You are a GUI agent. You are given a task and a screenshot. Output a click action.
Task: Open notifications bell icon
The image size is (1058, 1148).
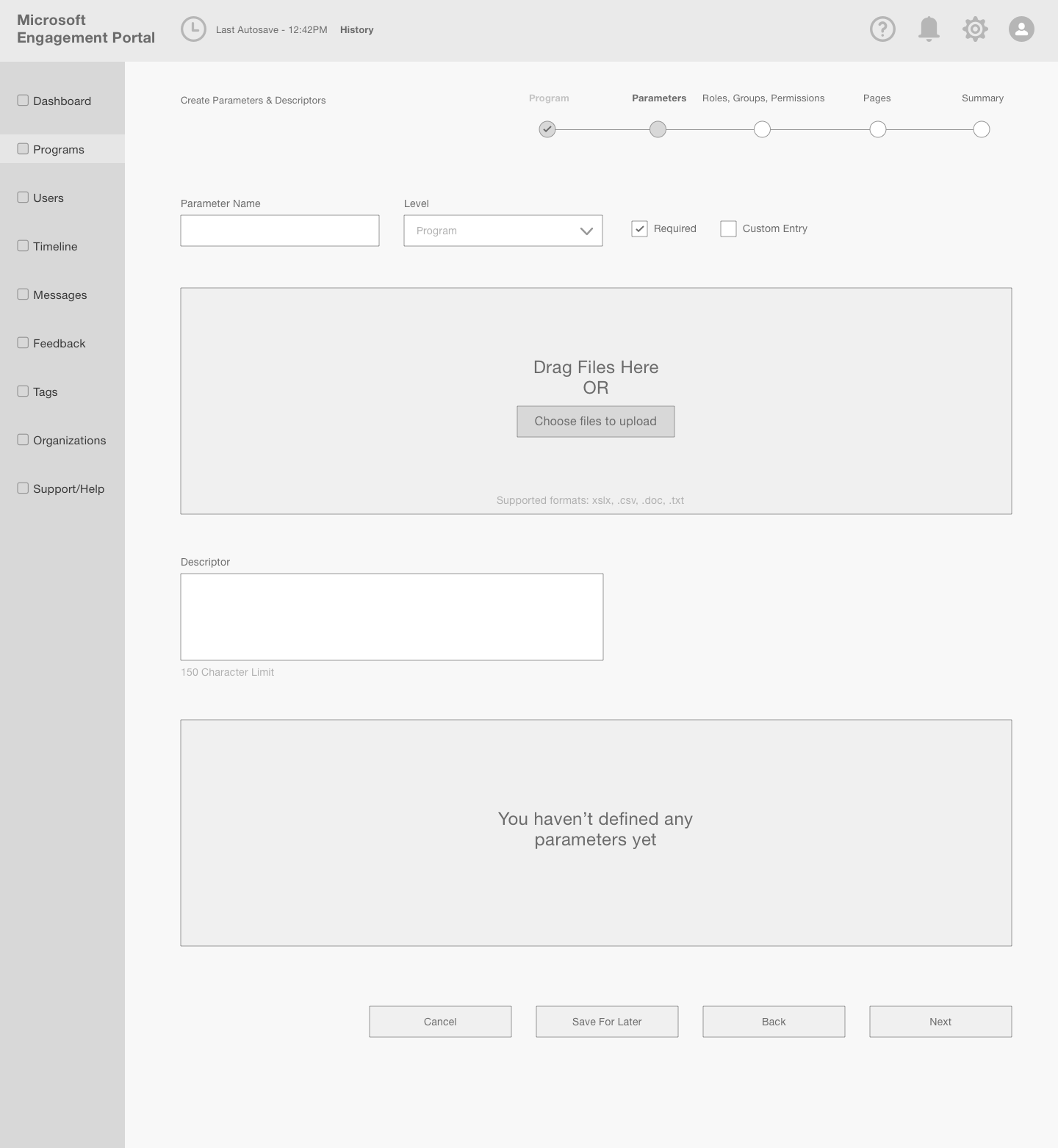[x=929, y=29]
